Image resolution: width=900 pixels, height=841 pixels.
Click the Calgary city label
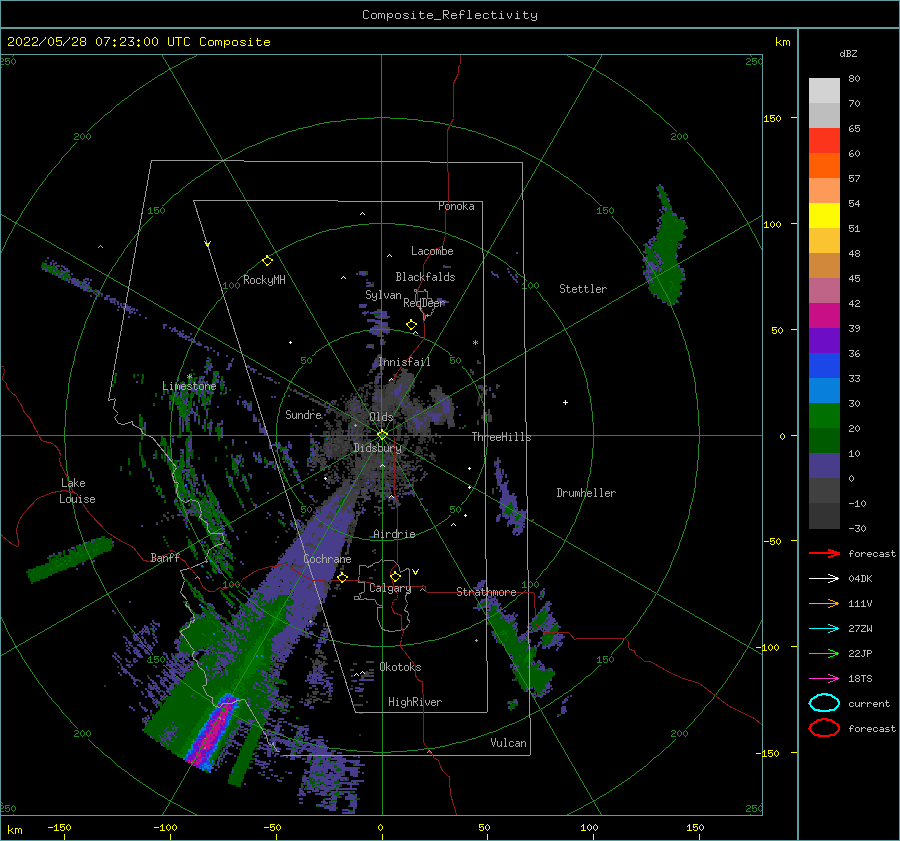click(x=390, y=588)
